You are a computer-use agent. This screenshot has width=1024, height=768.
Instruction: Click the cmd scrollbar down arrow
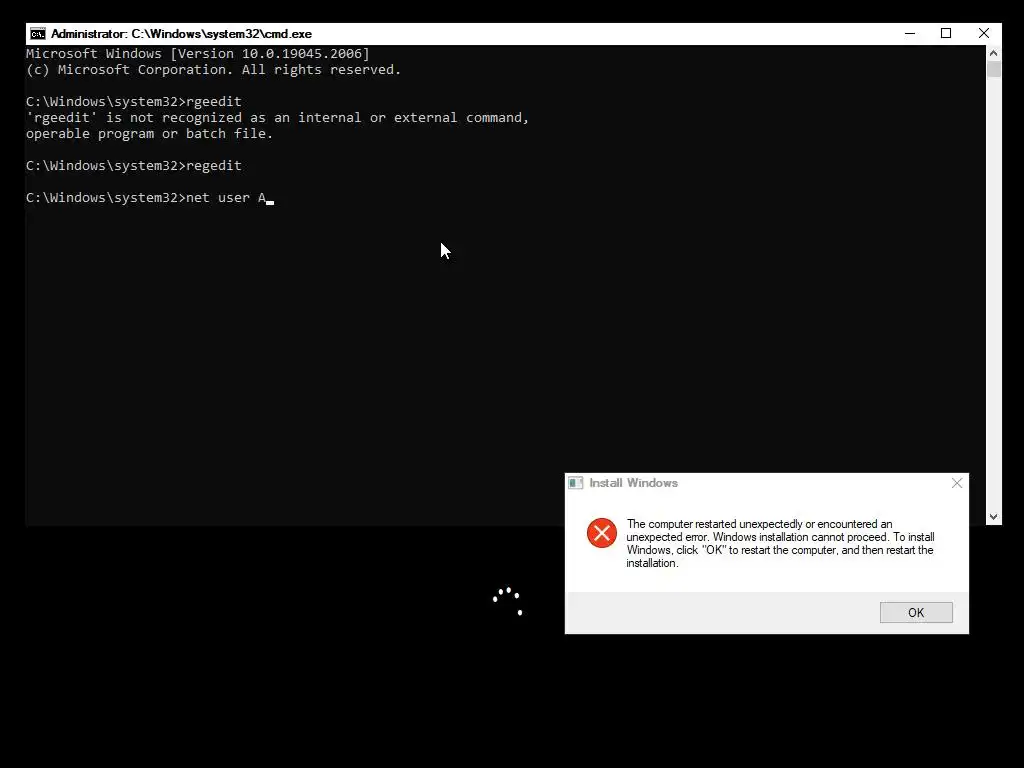(994, 517)
